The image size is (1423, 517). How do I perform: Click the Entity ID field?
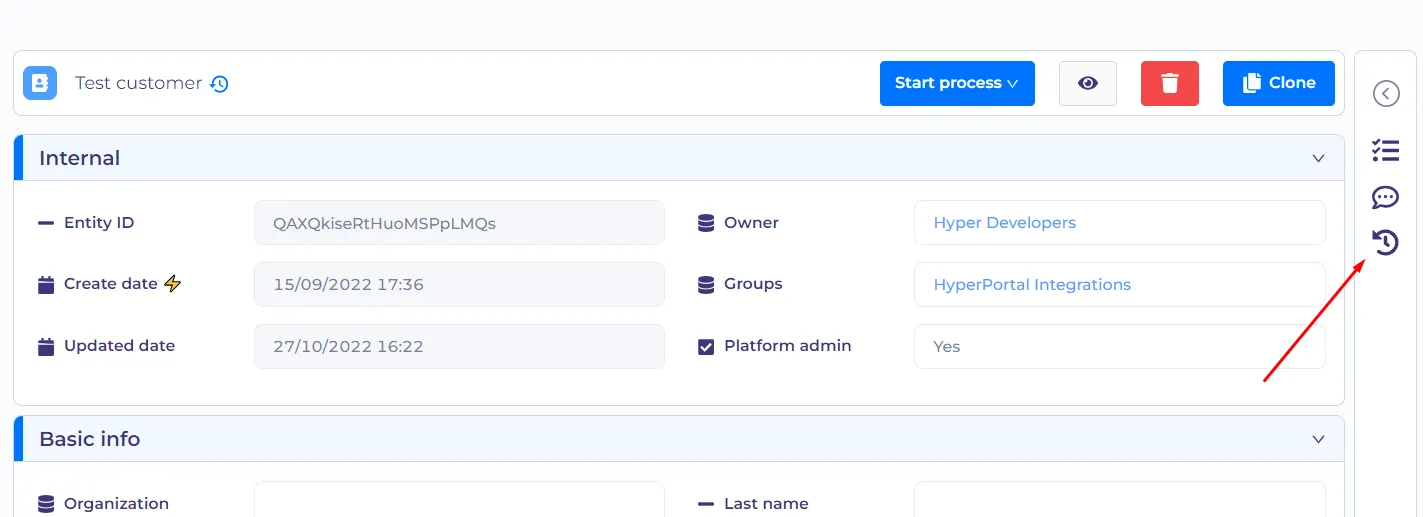click(x=459, y=223)
